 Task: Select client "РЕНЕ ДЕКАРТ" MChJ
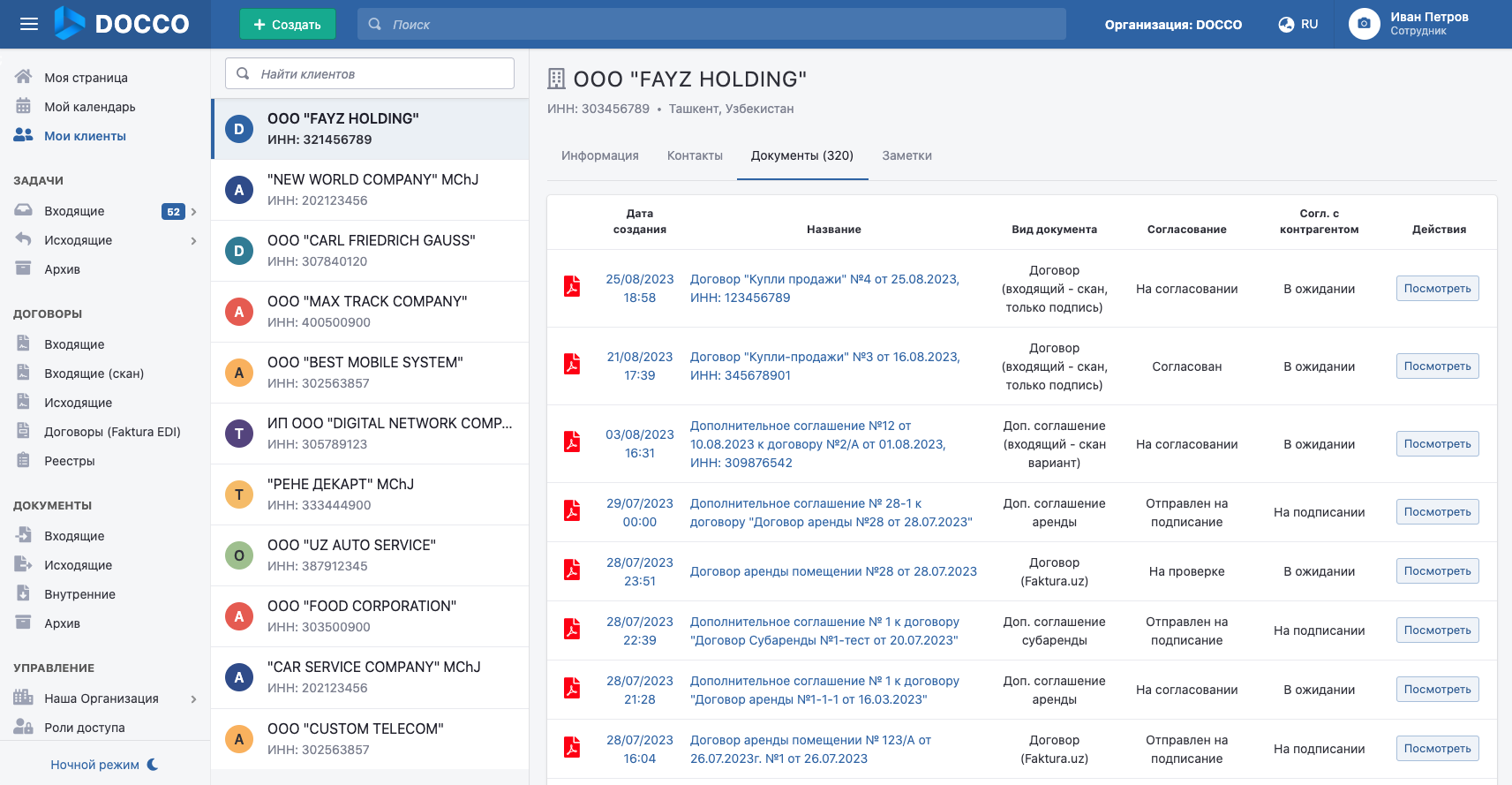pos(370,494)
